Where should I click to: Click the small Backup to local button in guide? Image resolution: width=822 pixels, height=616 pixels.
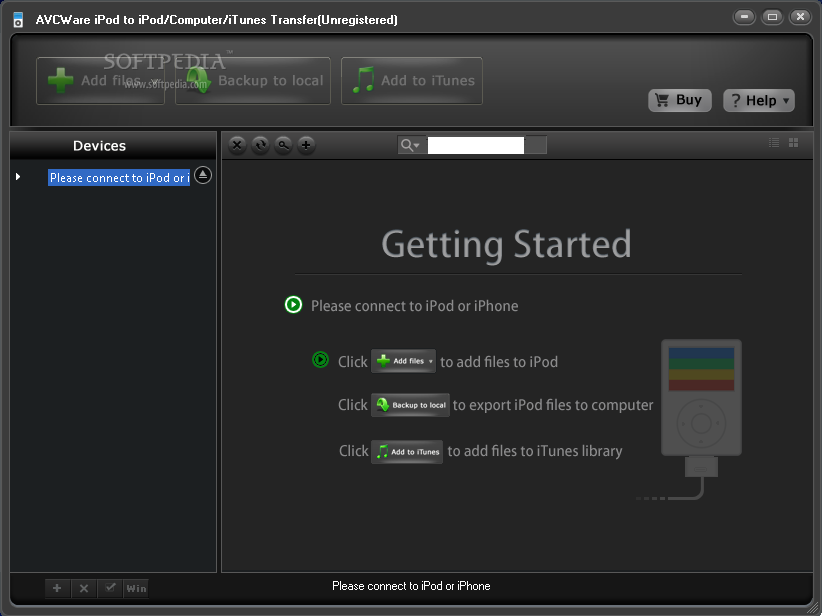click(x=410, y=405)
